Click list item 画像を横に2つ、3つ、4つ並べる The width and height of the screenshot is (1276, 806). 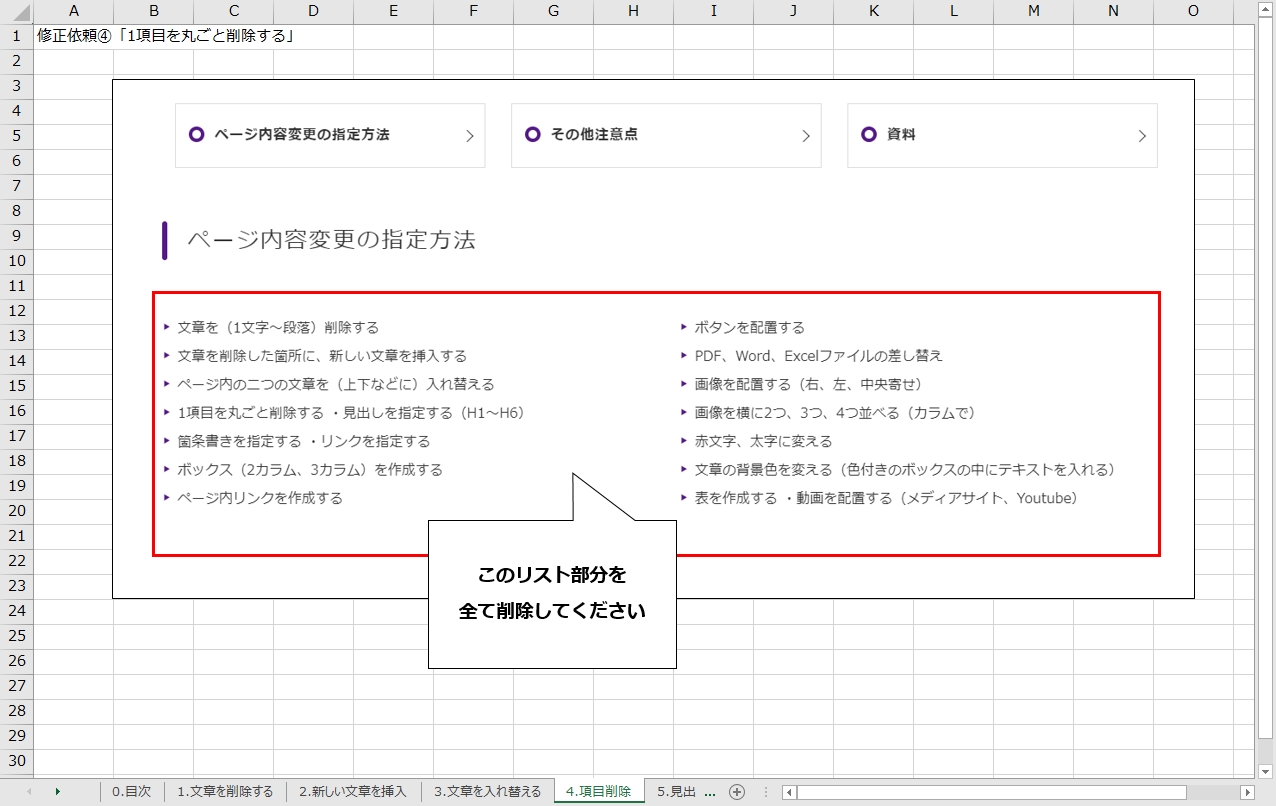tap(835, 413)
